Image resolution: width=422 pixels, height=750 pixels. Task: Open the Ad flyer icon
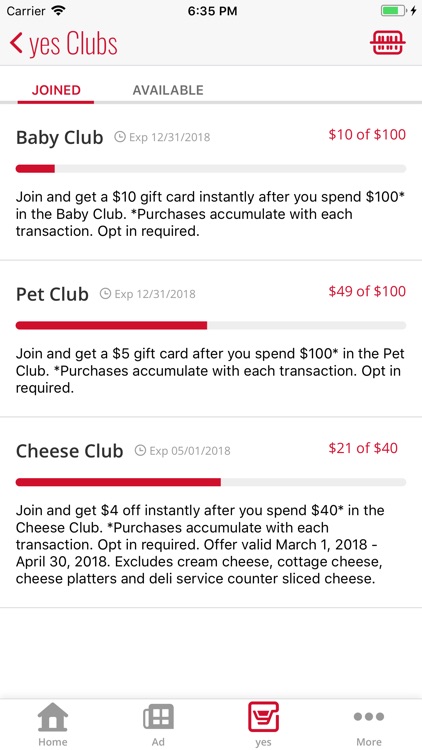tap(158, 717)
